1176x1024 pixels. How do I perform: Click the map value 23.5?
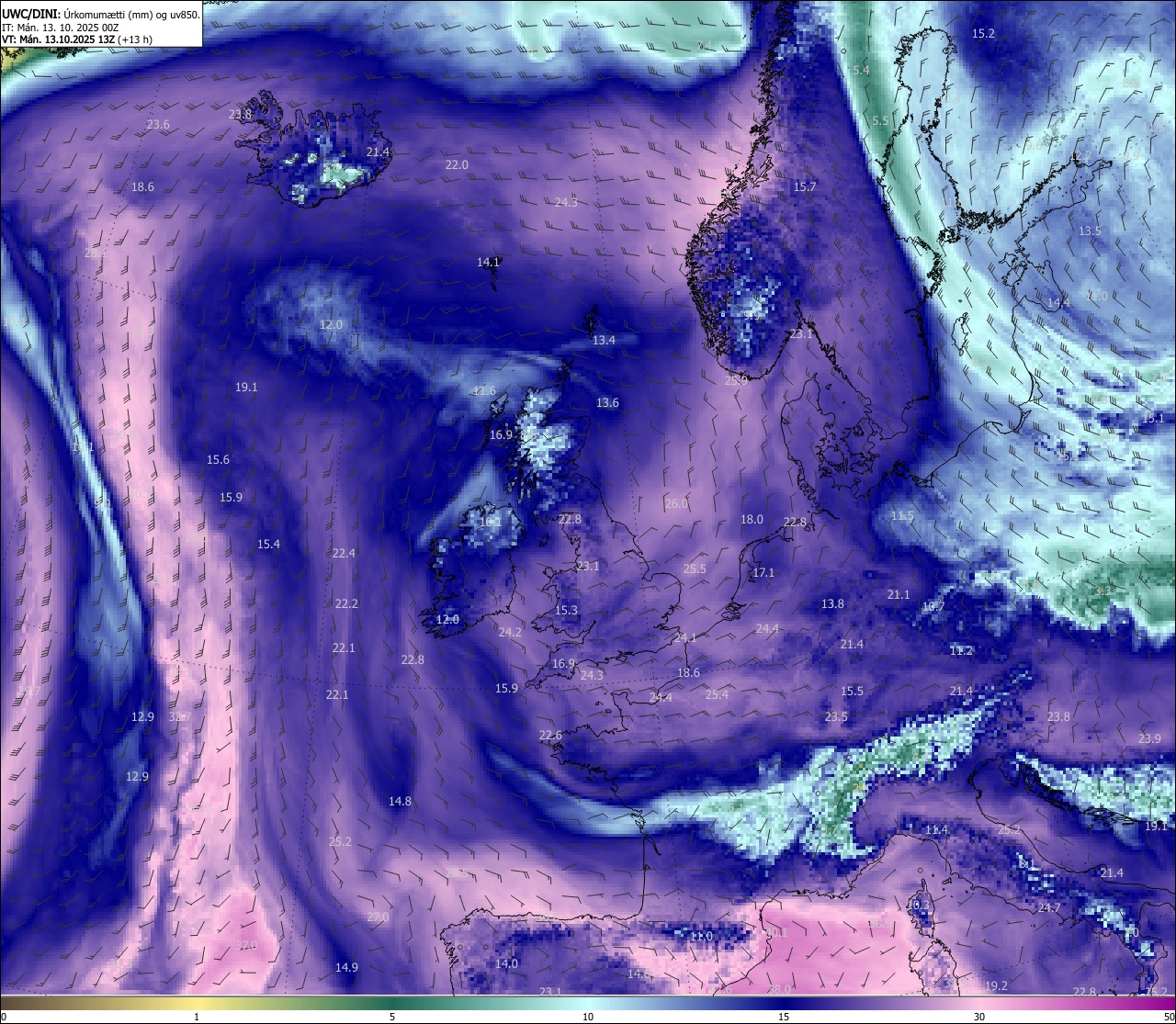(836, 717)
